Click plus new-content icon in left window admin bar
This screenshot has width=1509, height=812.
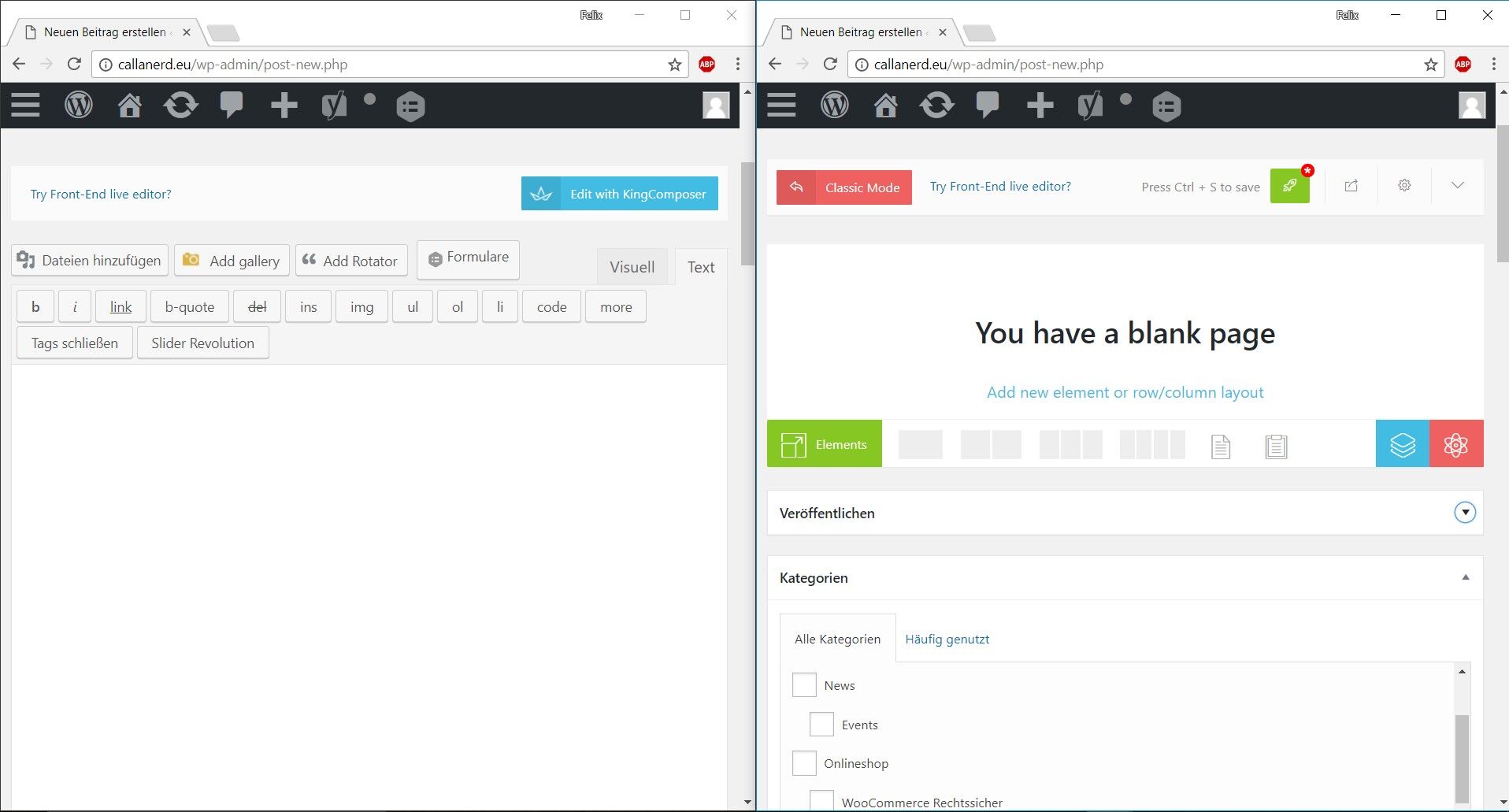pos(284,105)
